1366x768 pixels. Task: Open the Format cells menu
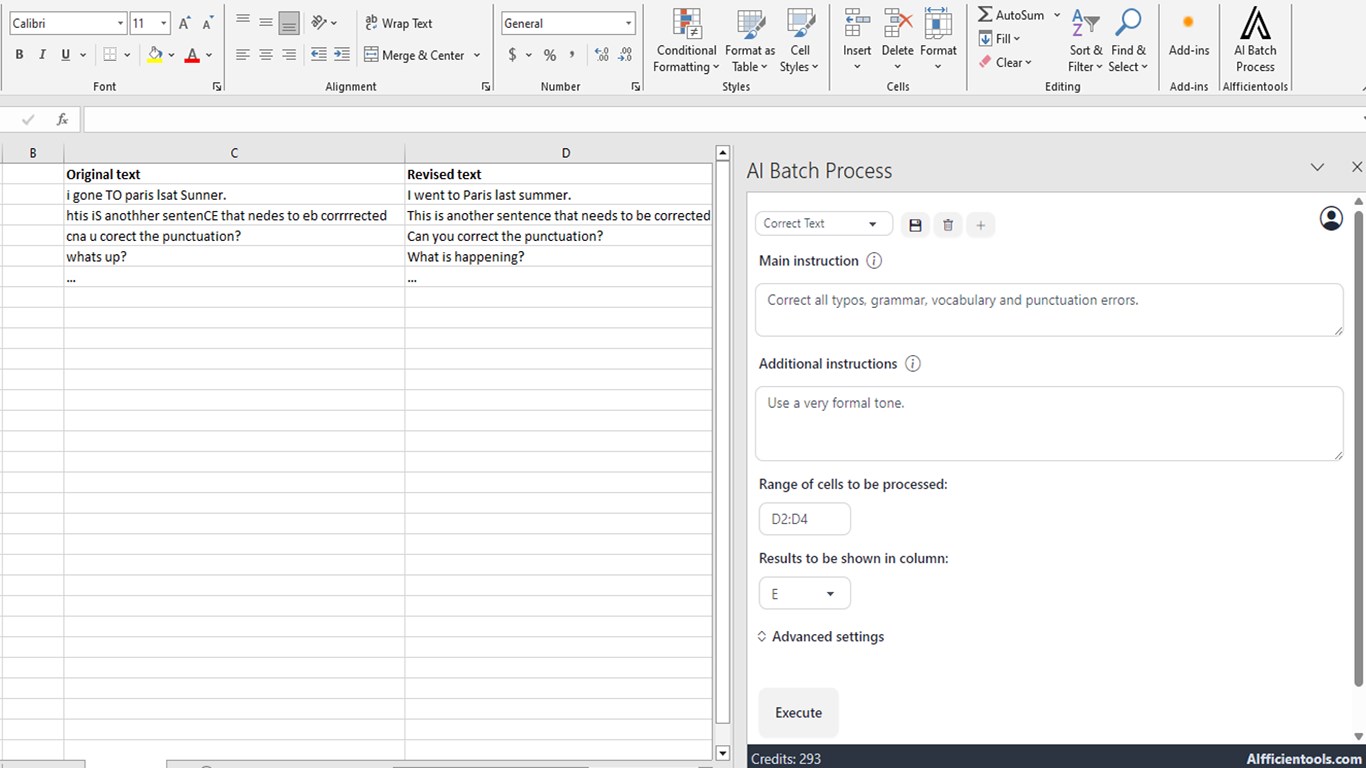click(938, 40)
